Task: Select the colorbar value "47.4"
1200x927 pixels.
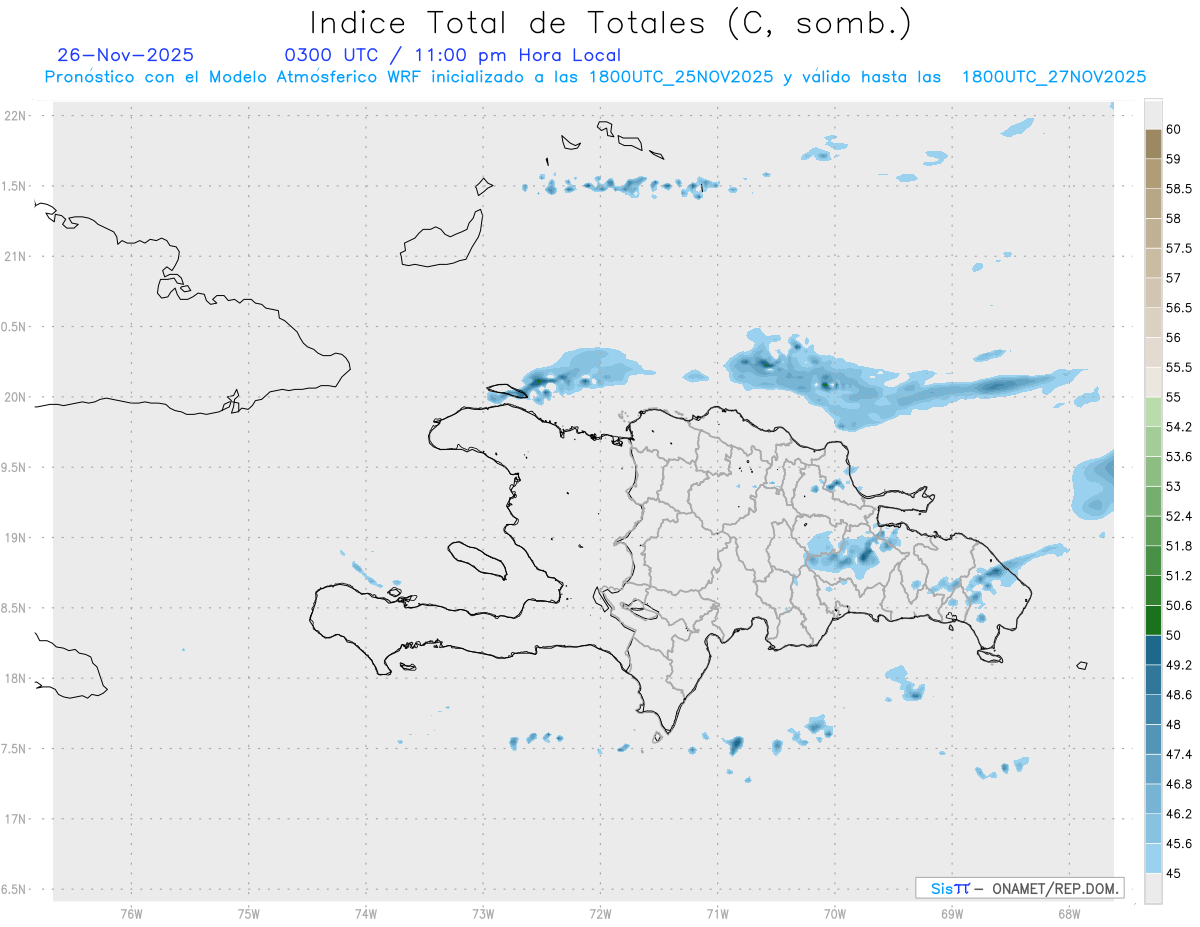Action: [1179, 754]
